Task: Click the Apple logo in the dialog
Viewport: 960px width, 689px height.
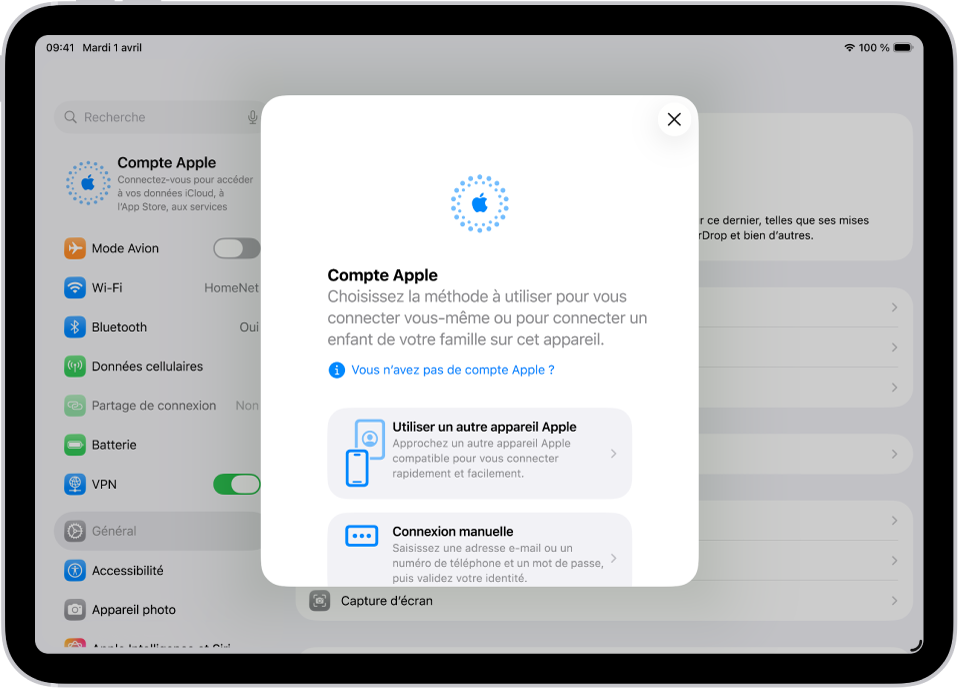Action: tap(479, 203)
